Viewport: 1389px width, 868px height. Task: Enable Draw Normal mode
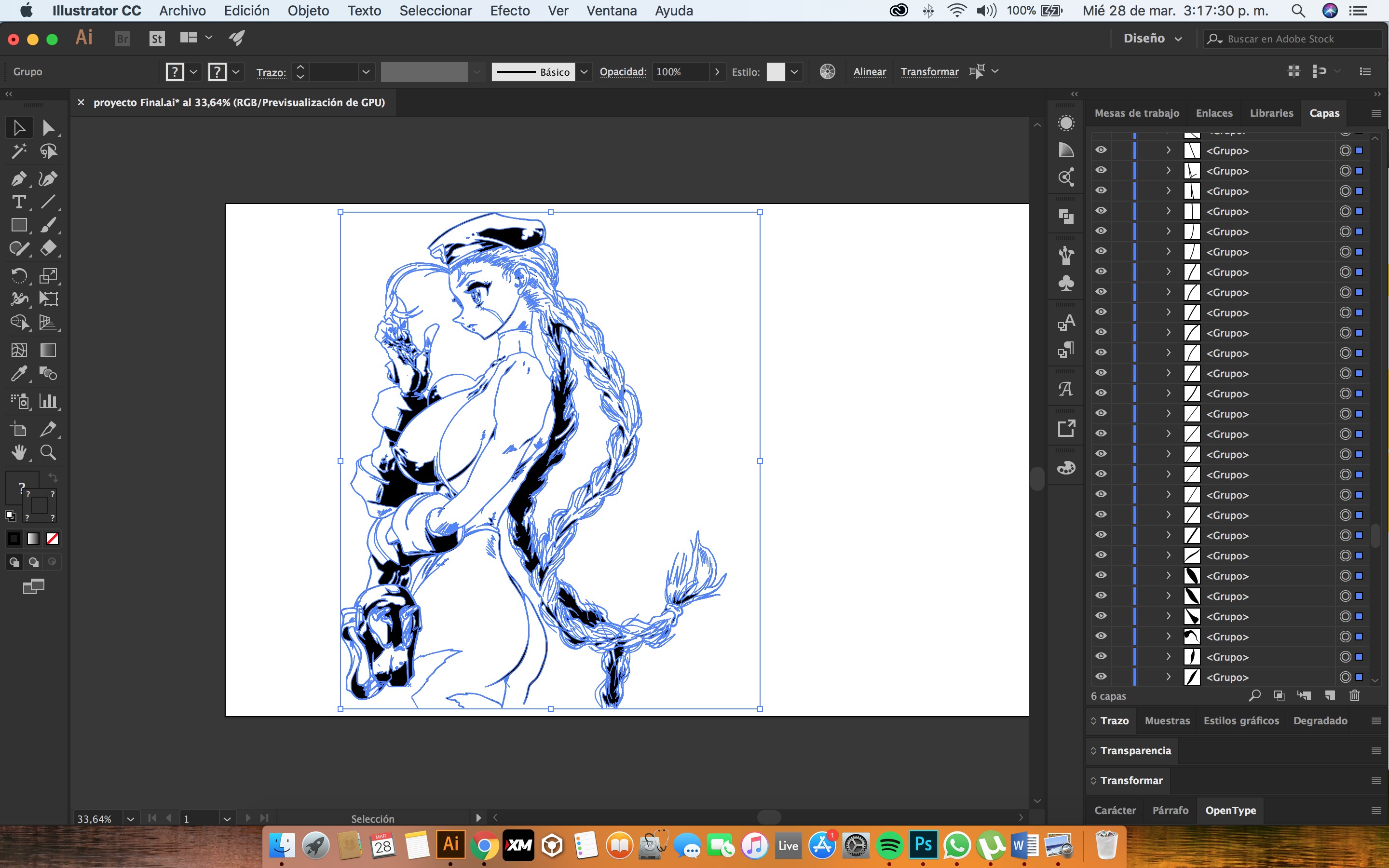(14, 562)
